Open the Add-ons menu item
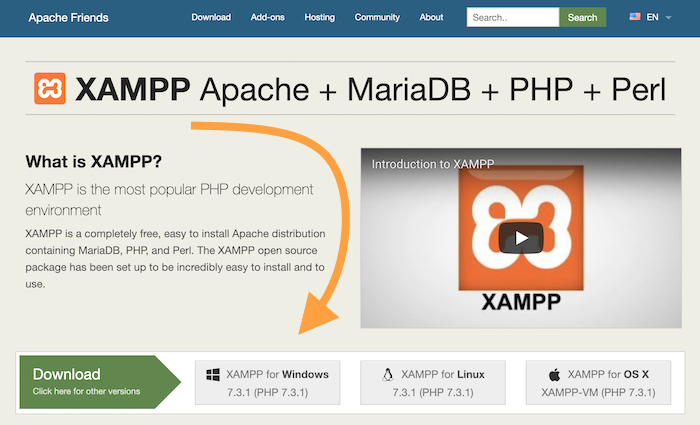The height and width of the screenshot is (425, 700). pyautogui.click(x=267, y=17)
